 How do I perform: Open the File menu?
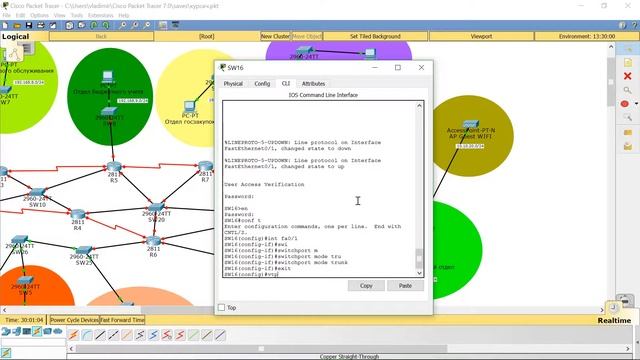tap(7, 16)
